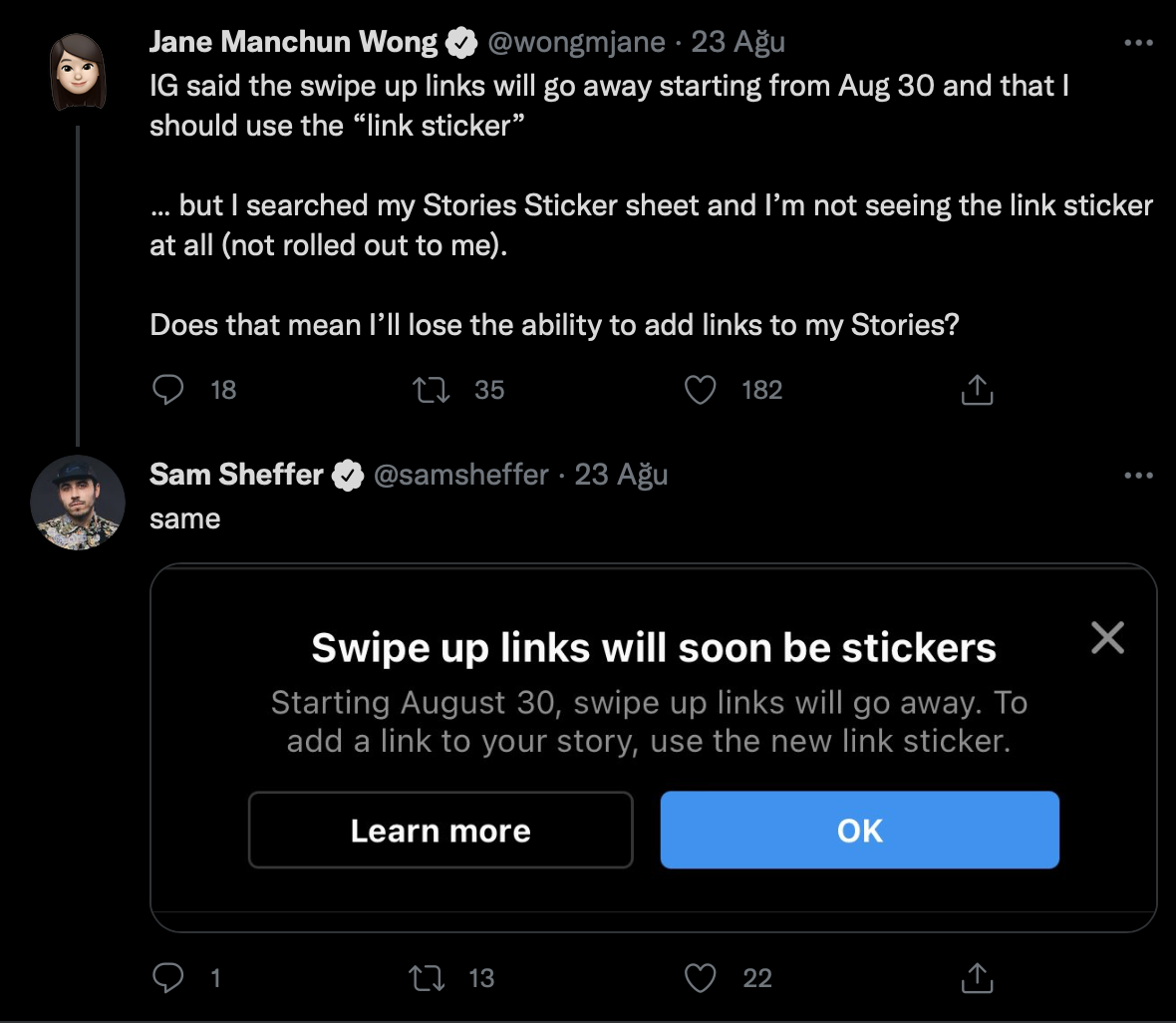
Task: Share Jane Manchun Wong's tweet
Action: coord(977,390)
